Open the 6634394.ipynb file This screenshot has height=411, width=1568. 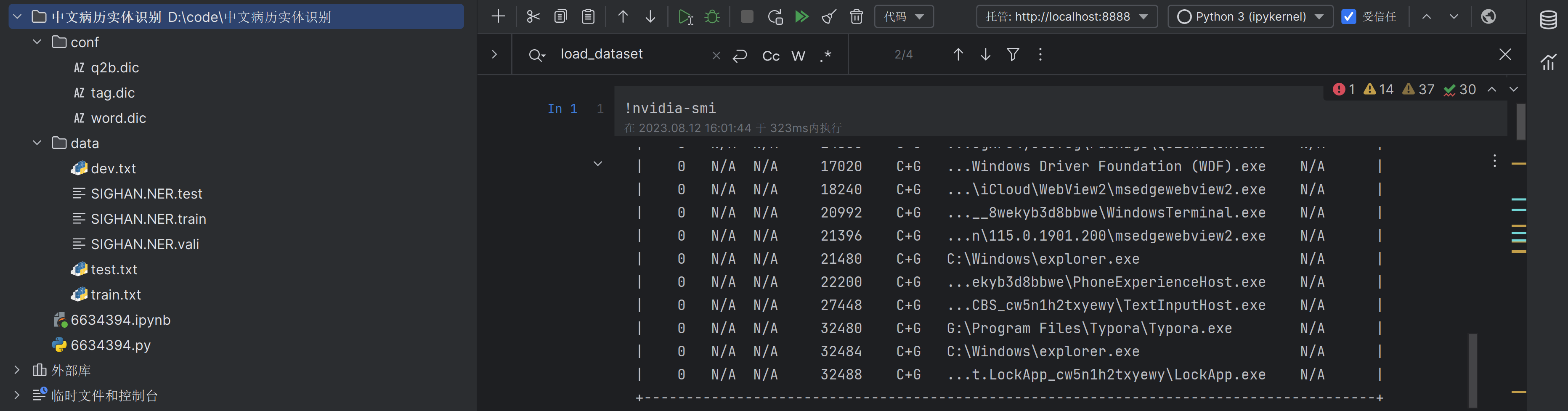tap(120, 320)
